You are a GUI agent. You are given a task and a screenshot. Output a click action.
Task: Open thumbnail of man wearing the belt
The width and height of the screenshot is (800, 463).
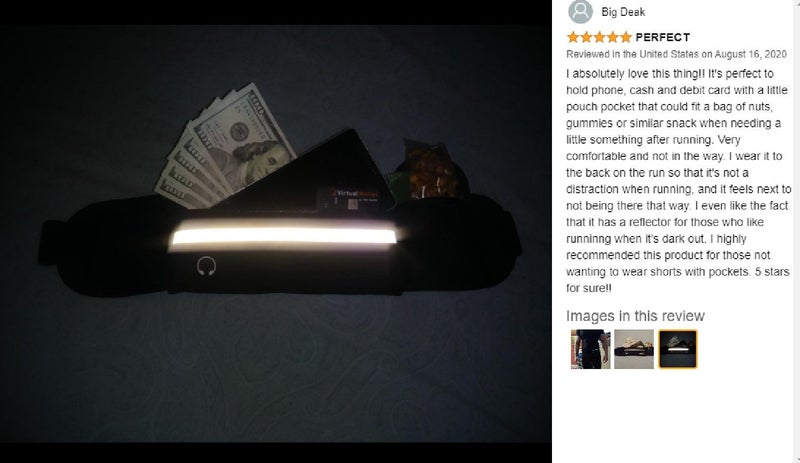tap(590, 349)
